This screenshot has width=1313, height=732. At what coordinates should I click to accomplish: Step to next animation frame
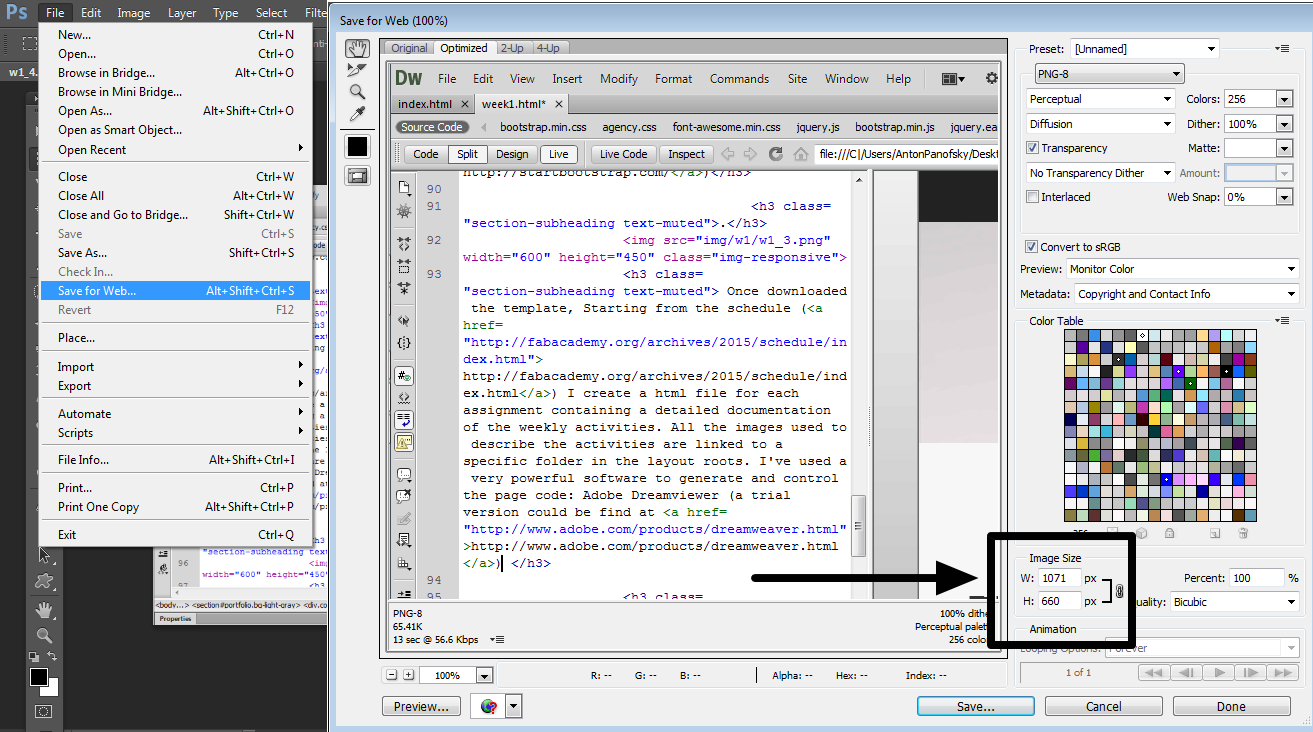click(x=1251, y=673)
